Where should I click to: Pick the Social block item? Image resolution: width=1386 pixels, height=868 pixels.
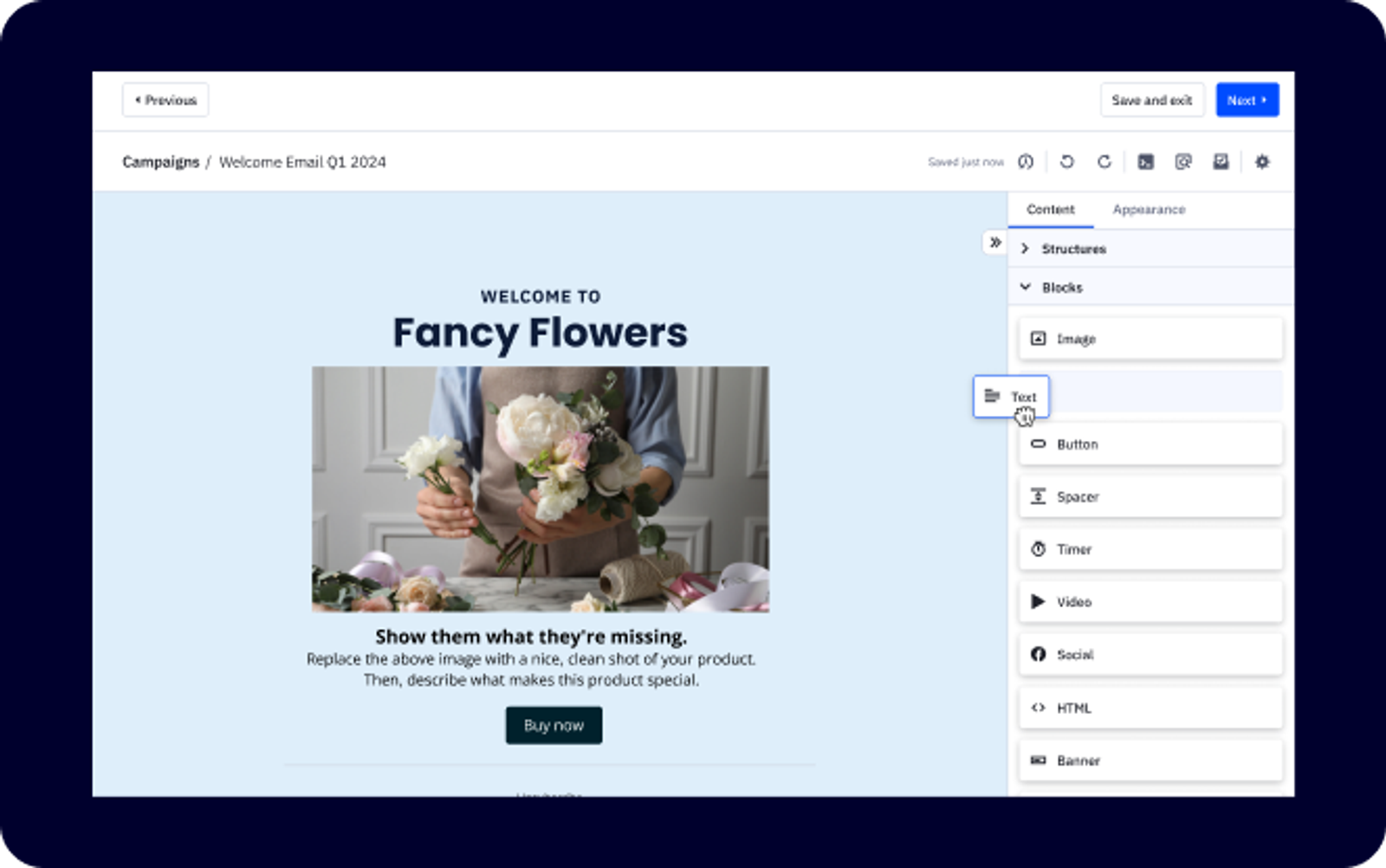[x=1150, y=655]
